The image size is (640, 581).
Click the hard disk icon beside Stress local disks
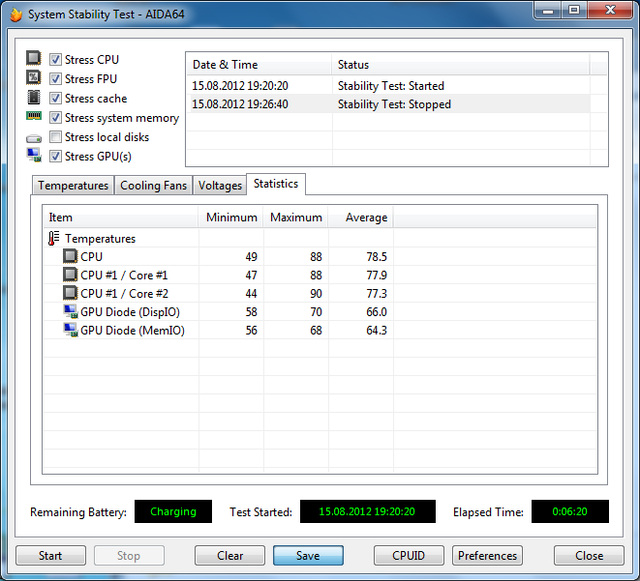coord(34,137)
